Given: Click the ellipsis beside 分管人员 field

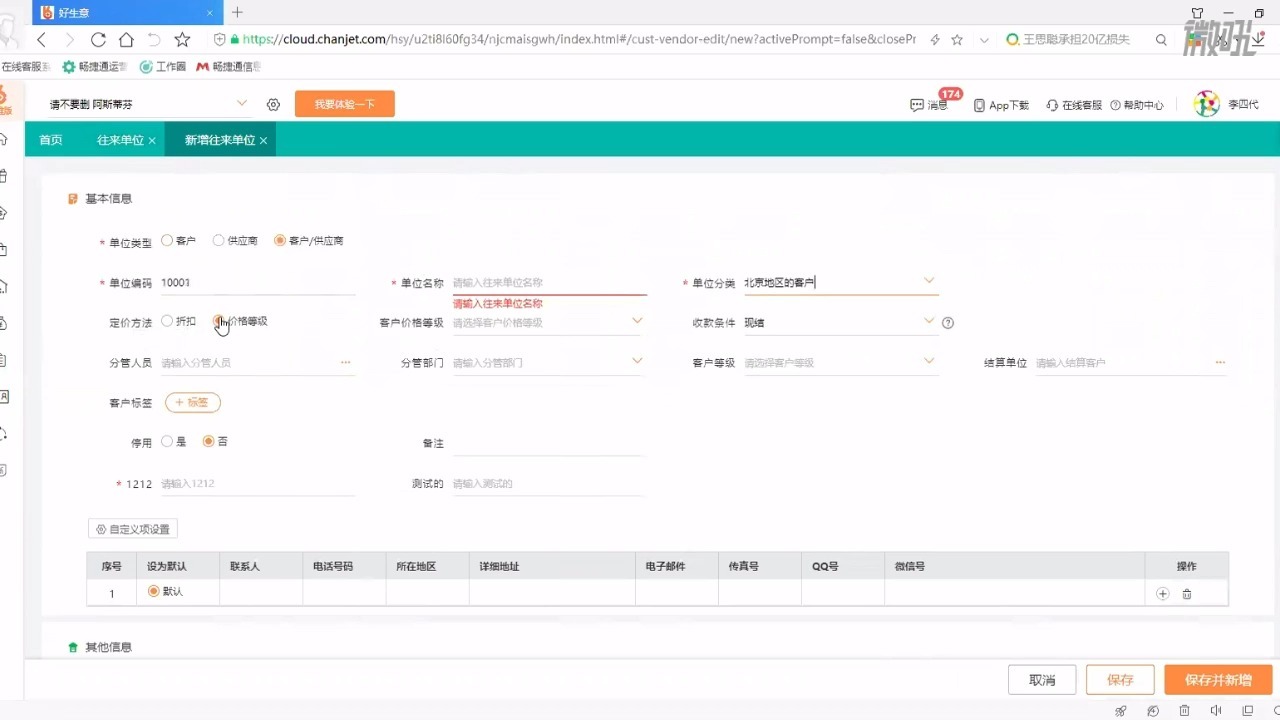Looking at the screenshot, I should click(x=345, y=362).
